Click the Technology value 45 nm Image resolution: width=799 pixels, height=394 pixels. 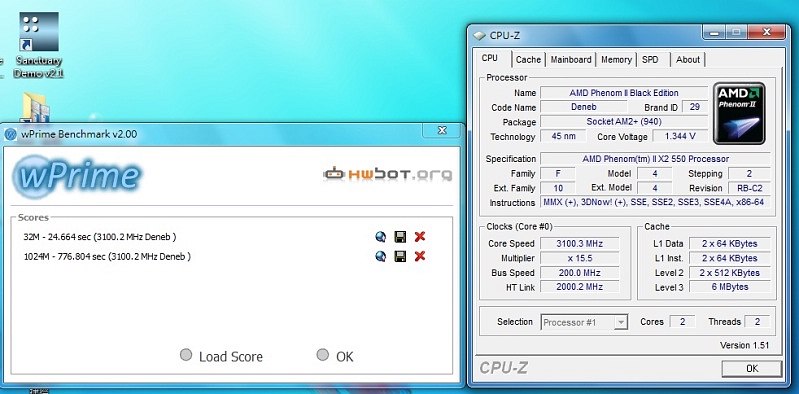point(564,136)
